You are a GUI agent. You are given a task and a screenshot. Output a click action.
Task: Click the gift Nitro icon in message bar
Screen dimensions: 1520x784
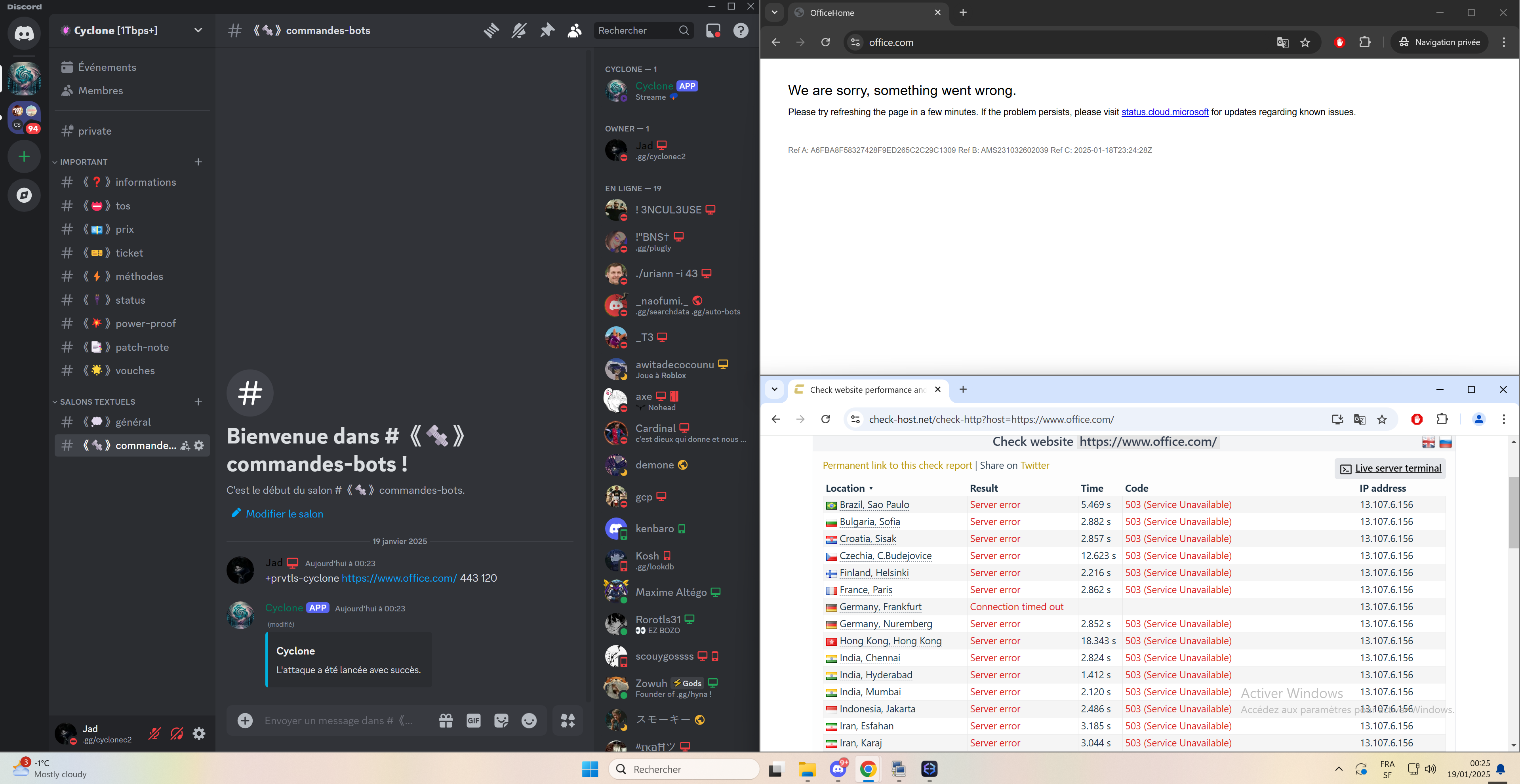[x=446, y=720]
